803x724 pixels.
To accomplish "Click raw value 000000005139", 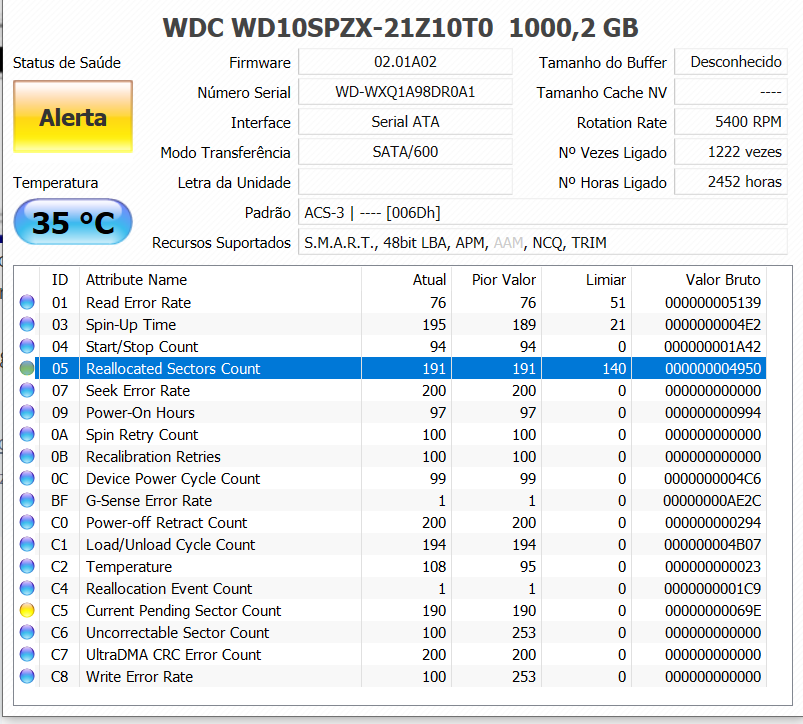I will 713,303.
